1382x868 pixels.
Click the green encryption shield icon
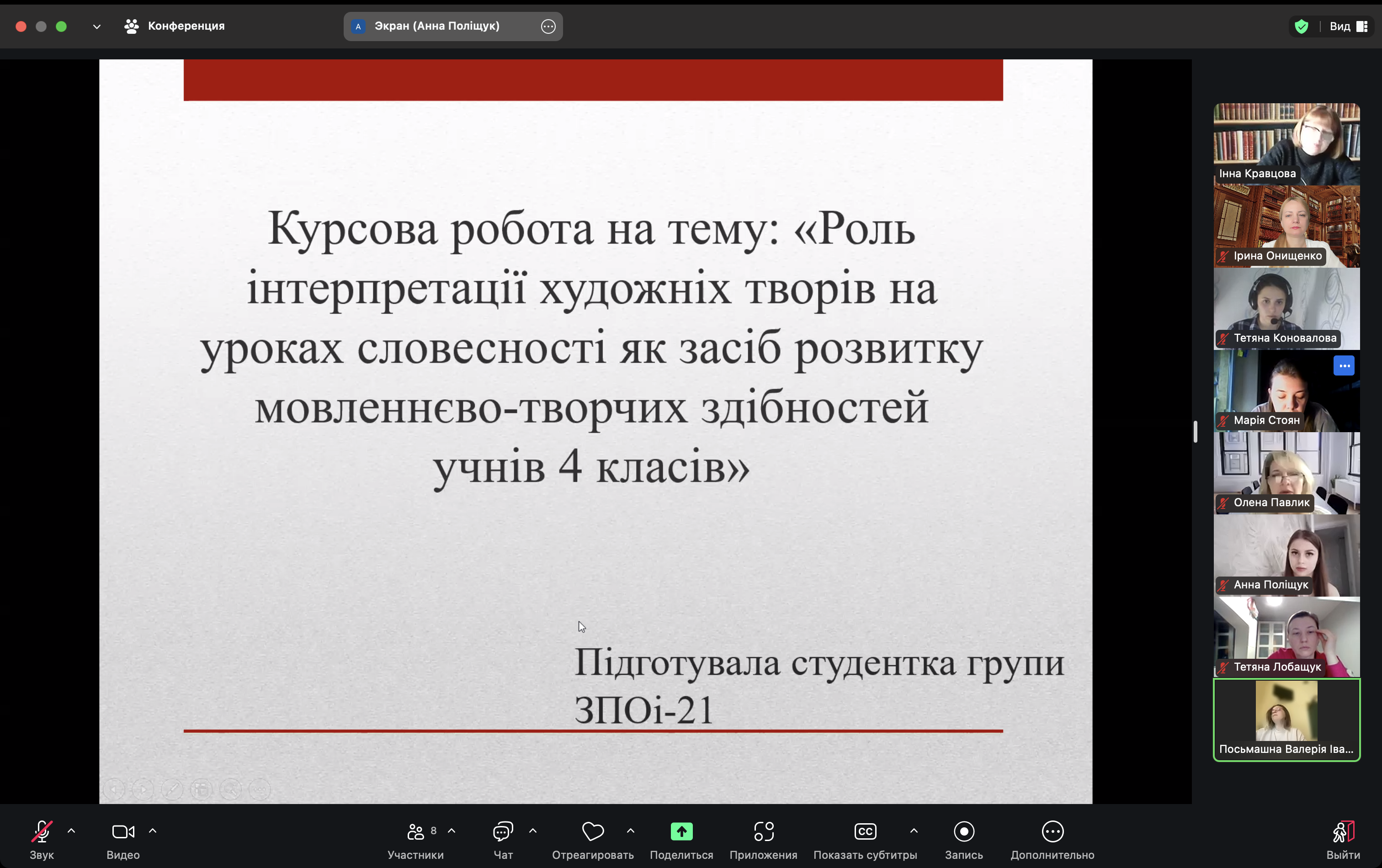pos(1301,26)
